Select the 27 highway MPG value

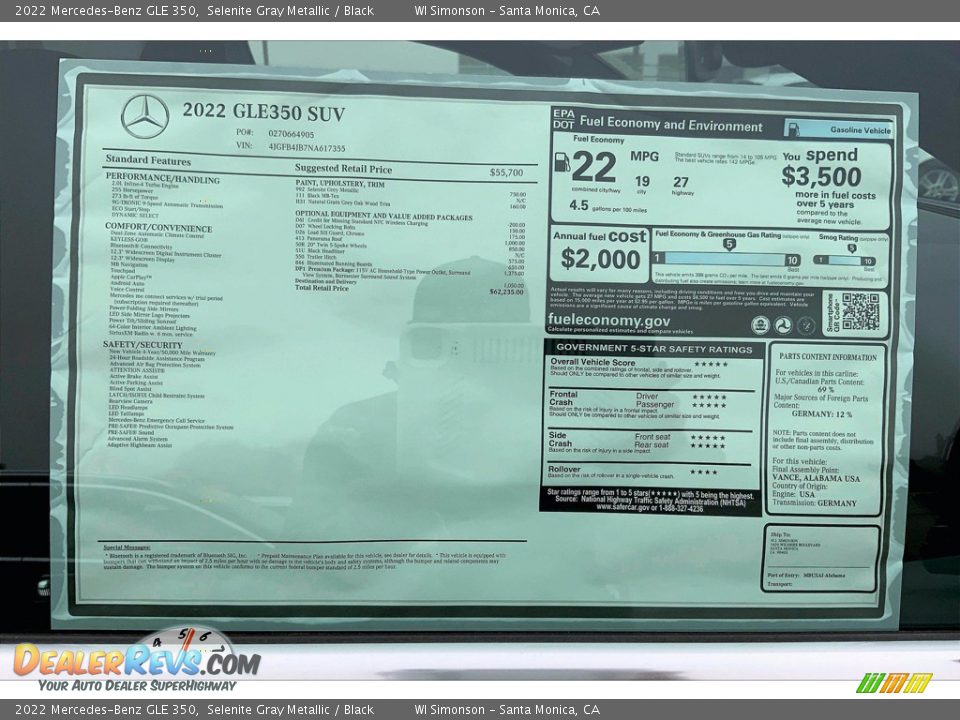click(681, 182)
